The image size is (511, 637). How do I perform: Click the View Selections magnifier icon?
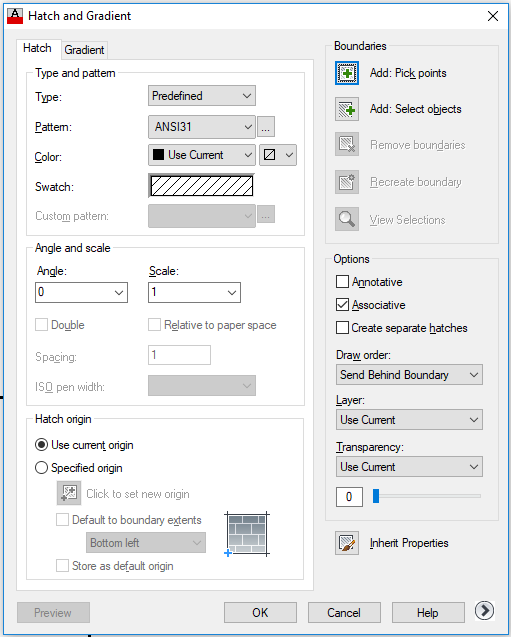click(x=346, y=219)
